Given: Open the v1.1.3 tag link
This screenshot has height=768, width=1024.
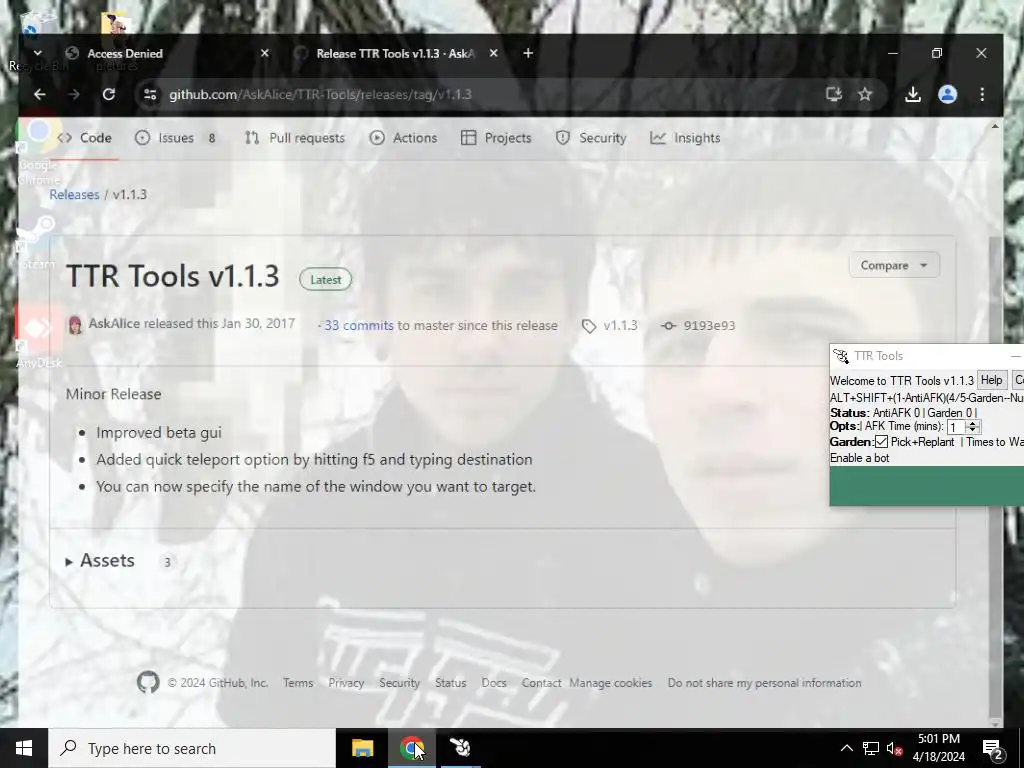Looking at the screenshot, I should pyautogui.click(x=620, y=325).
